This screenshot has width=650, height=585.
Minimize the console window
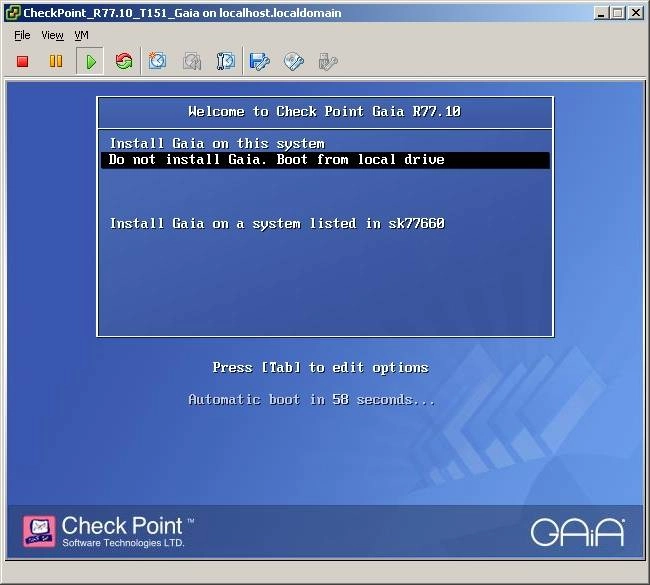click(600, 13)
